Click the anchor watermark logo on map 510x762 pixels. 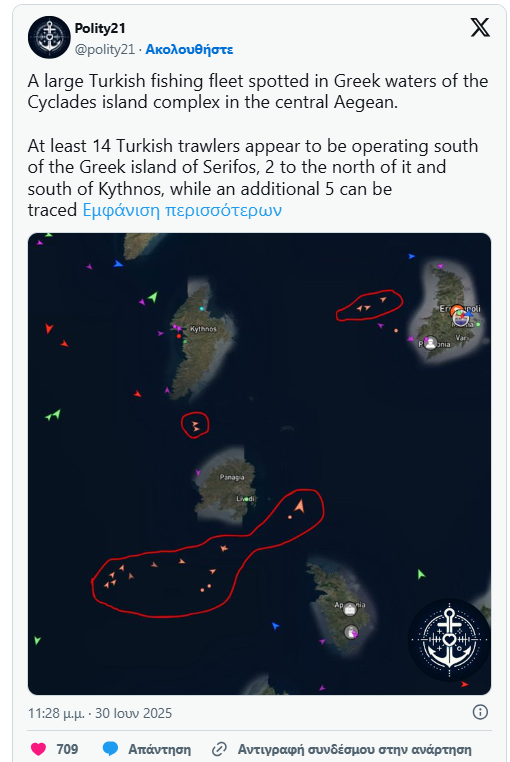click(449, 640)
